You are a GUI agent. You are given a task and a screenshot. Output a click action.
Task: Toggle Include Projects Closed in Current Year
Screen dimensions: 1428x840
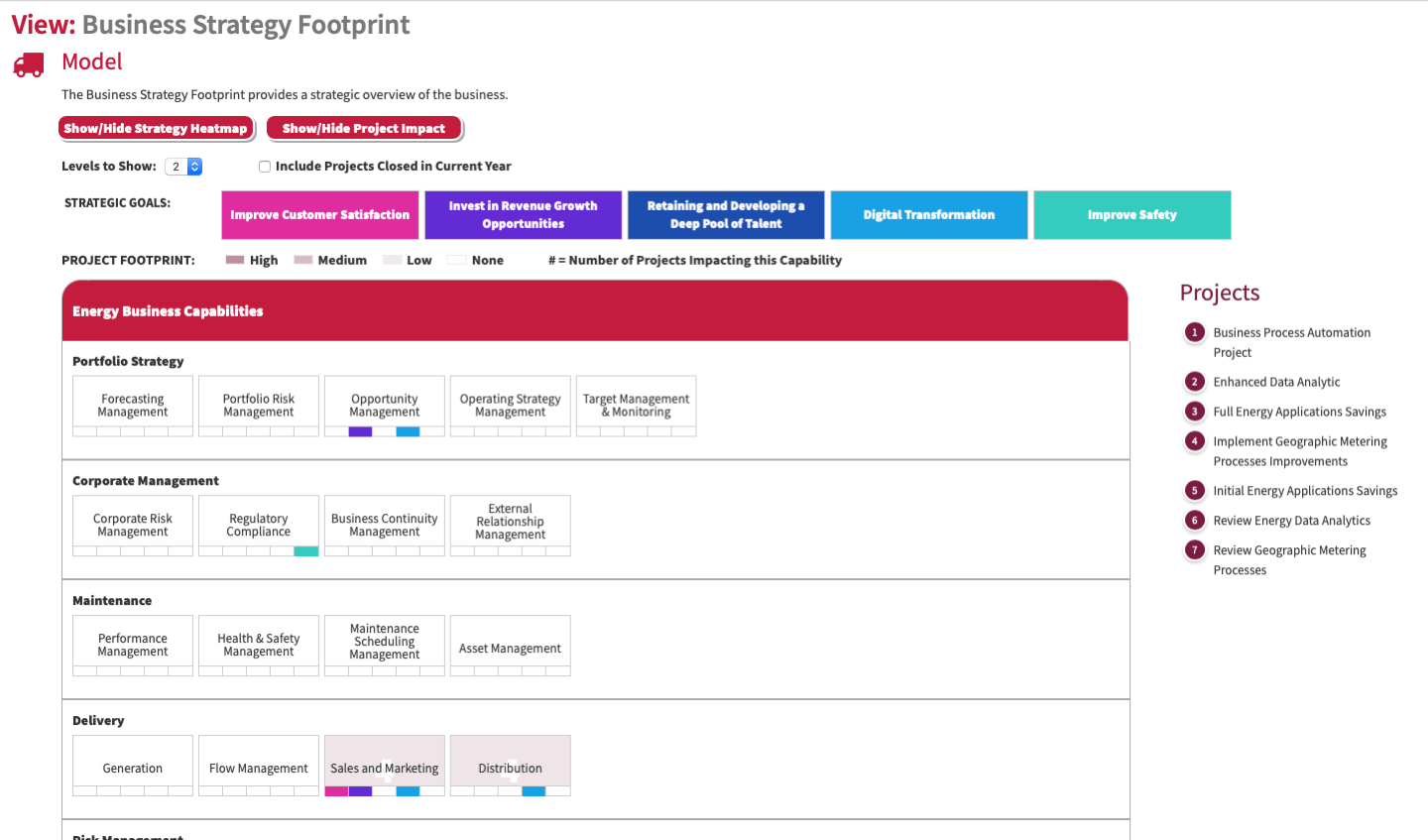(x=265, y=167)
